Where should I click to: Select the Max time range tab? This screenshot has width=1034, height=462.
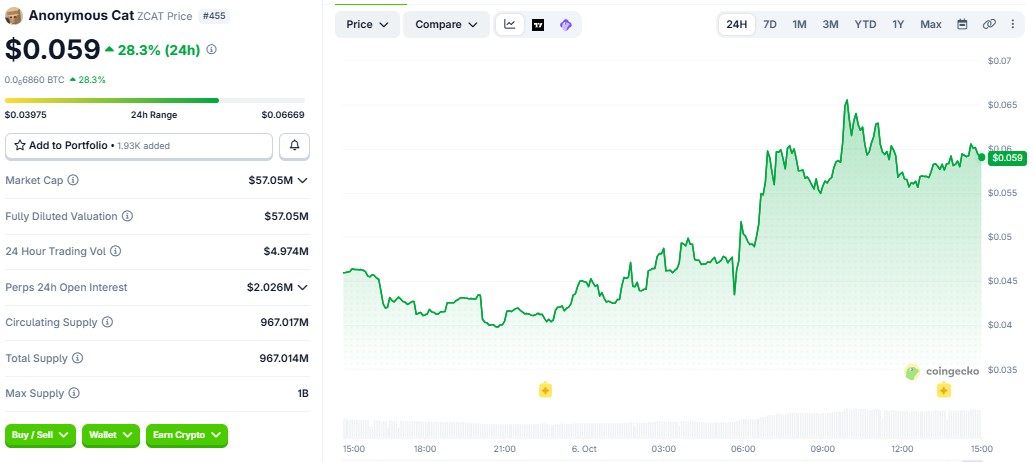pyautogui.click(x=930, y=24)
